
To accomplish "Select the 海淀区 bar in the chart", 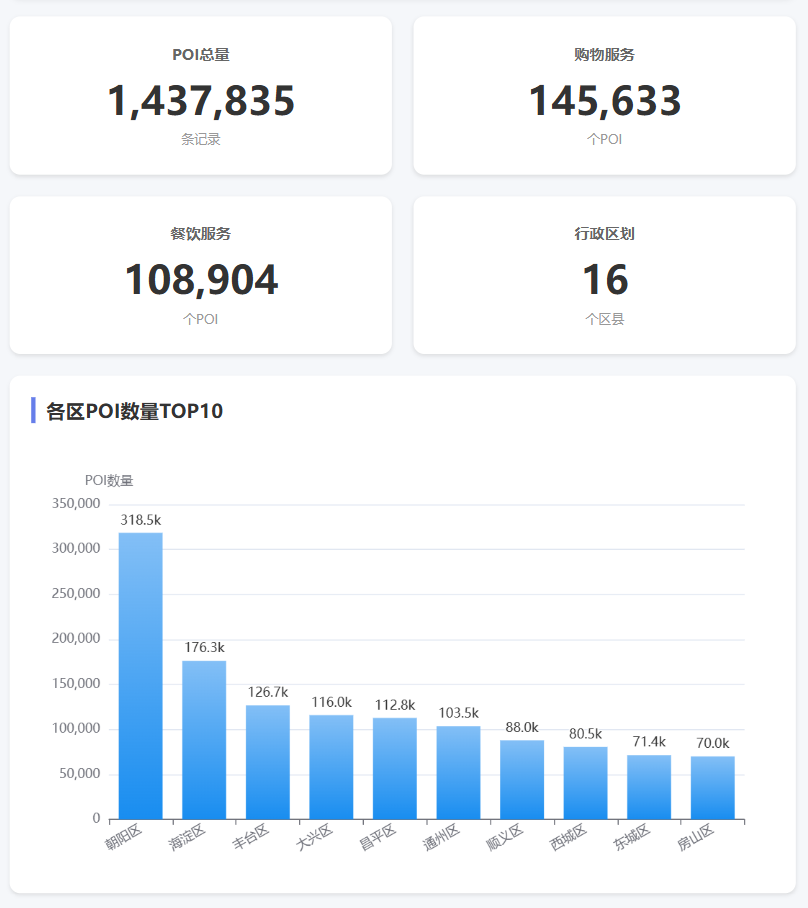I will click(x=204, y=739).
